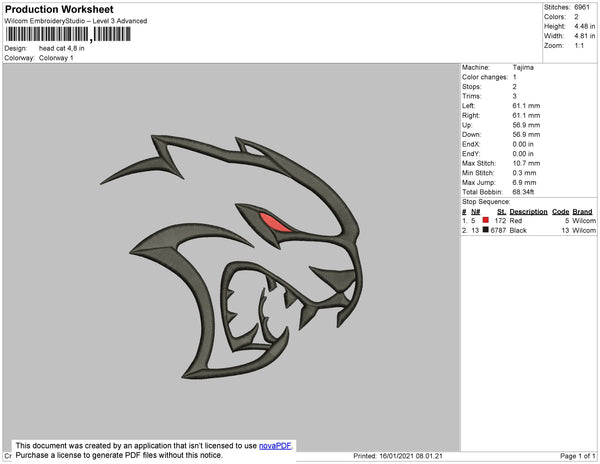This screenshot has height=464, width=600.
Task: Select zoom value '1:1'
Action: tap(579, 46)
